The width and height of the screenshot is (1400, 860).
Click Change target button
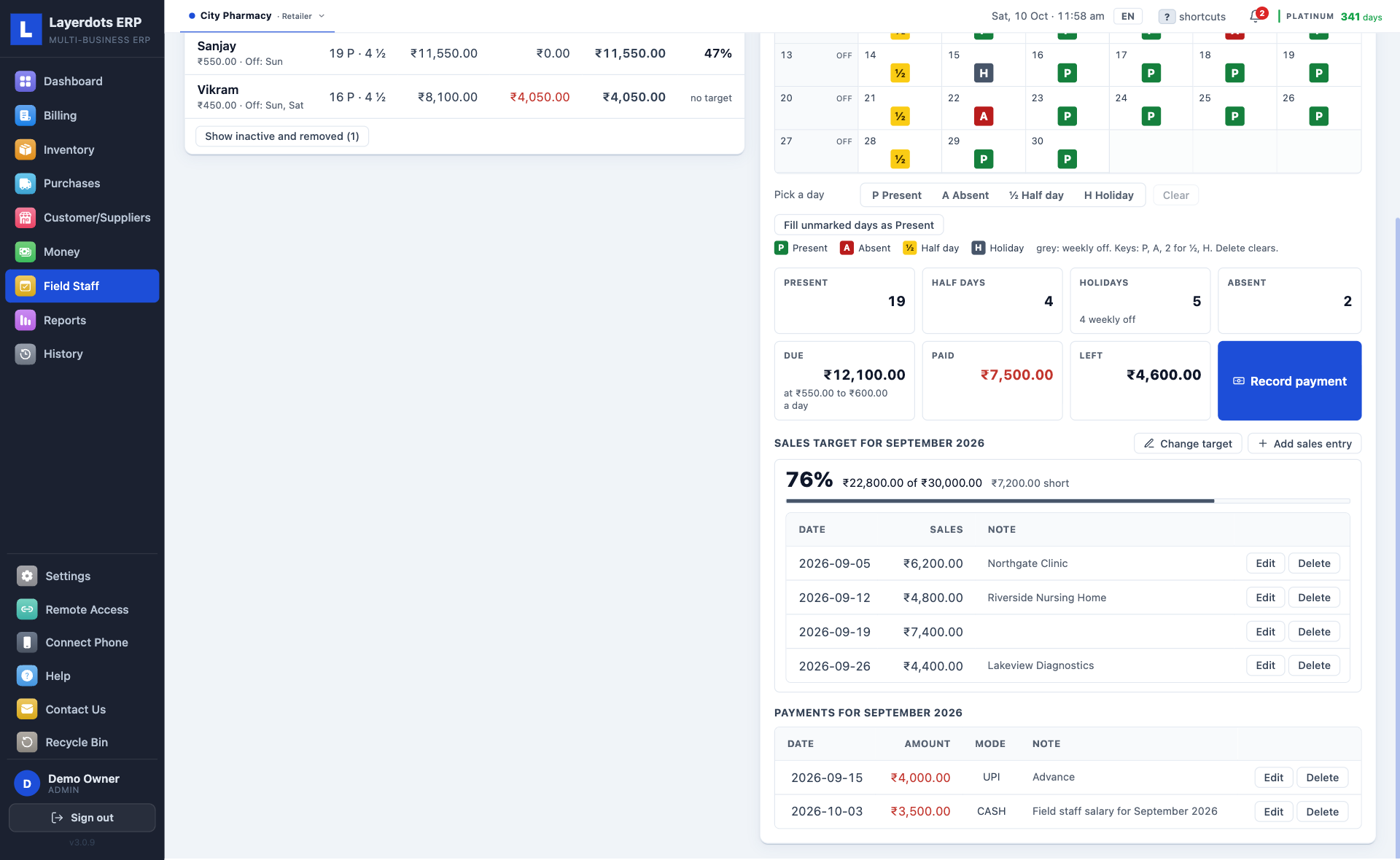coord(1187,443)
